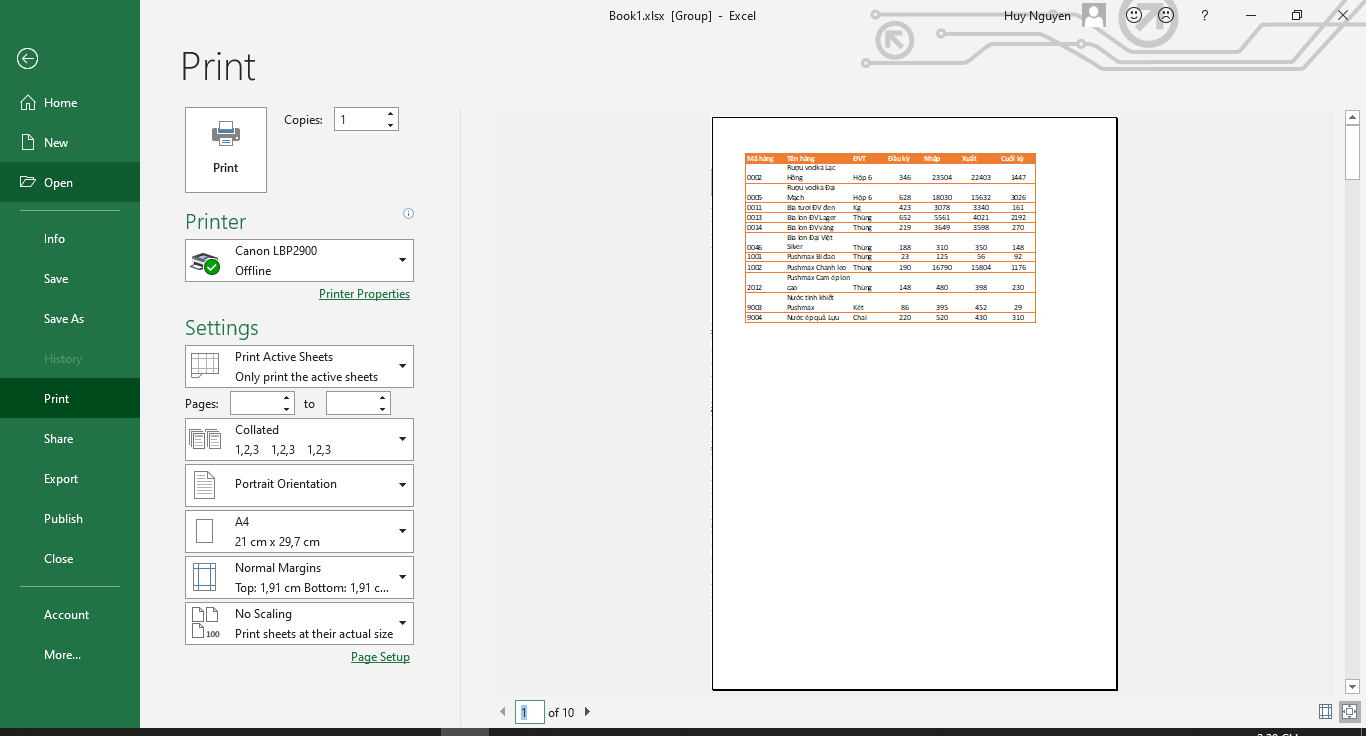Select Export in the left sidebar
1366x736 pixels.
click(x=61, y=479)
